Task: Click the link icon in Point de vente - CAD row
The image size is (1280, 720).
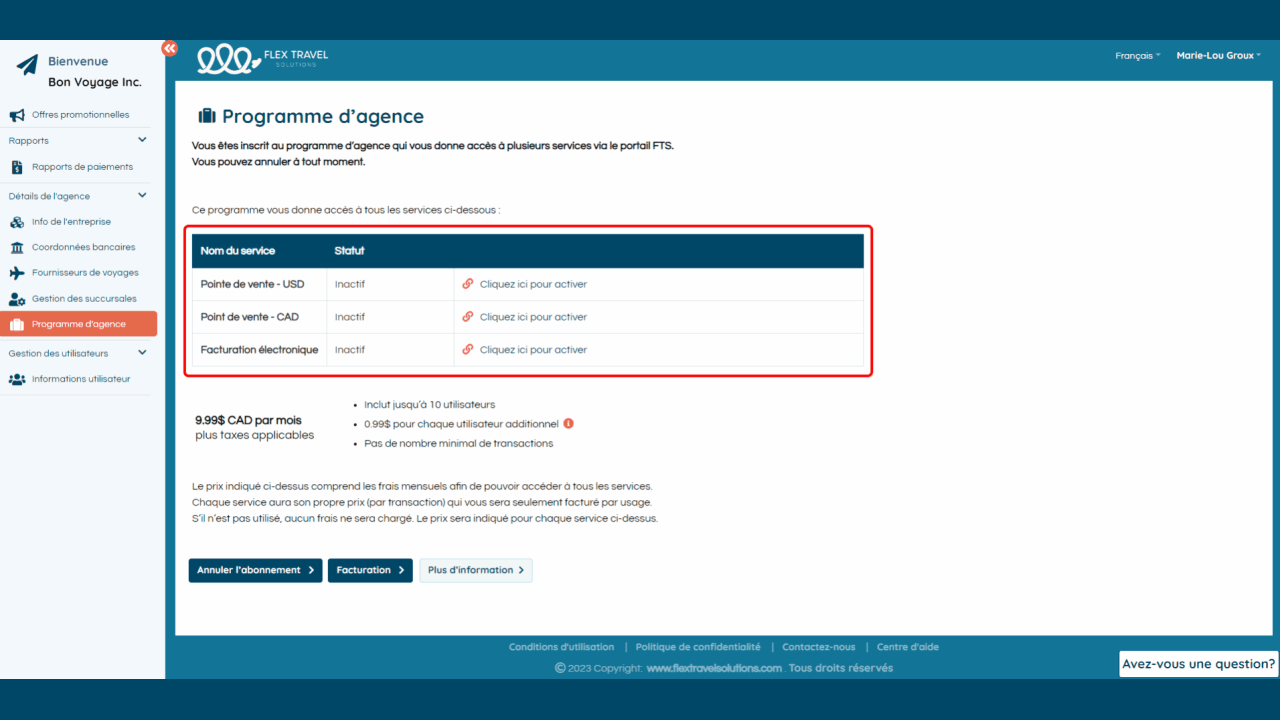Action: click(468, 317)
